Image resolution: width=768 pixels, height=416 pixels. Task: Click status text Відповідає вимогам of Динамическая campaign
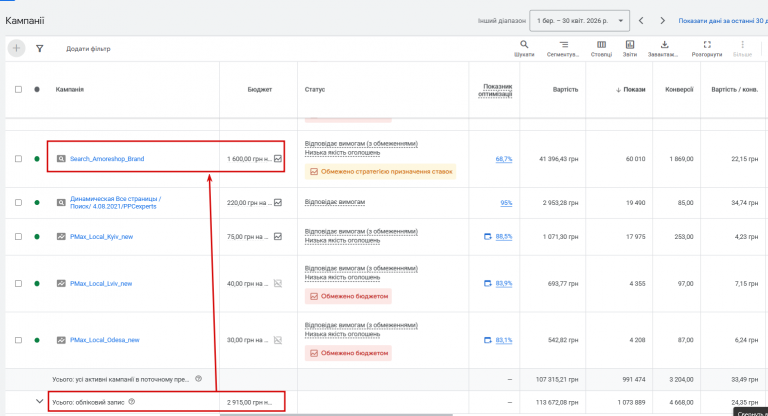(335, 202)
